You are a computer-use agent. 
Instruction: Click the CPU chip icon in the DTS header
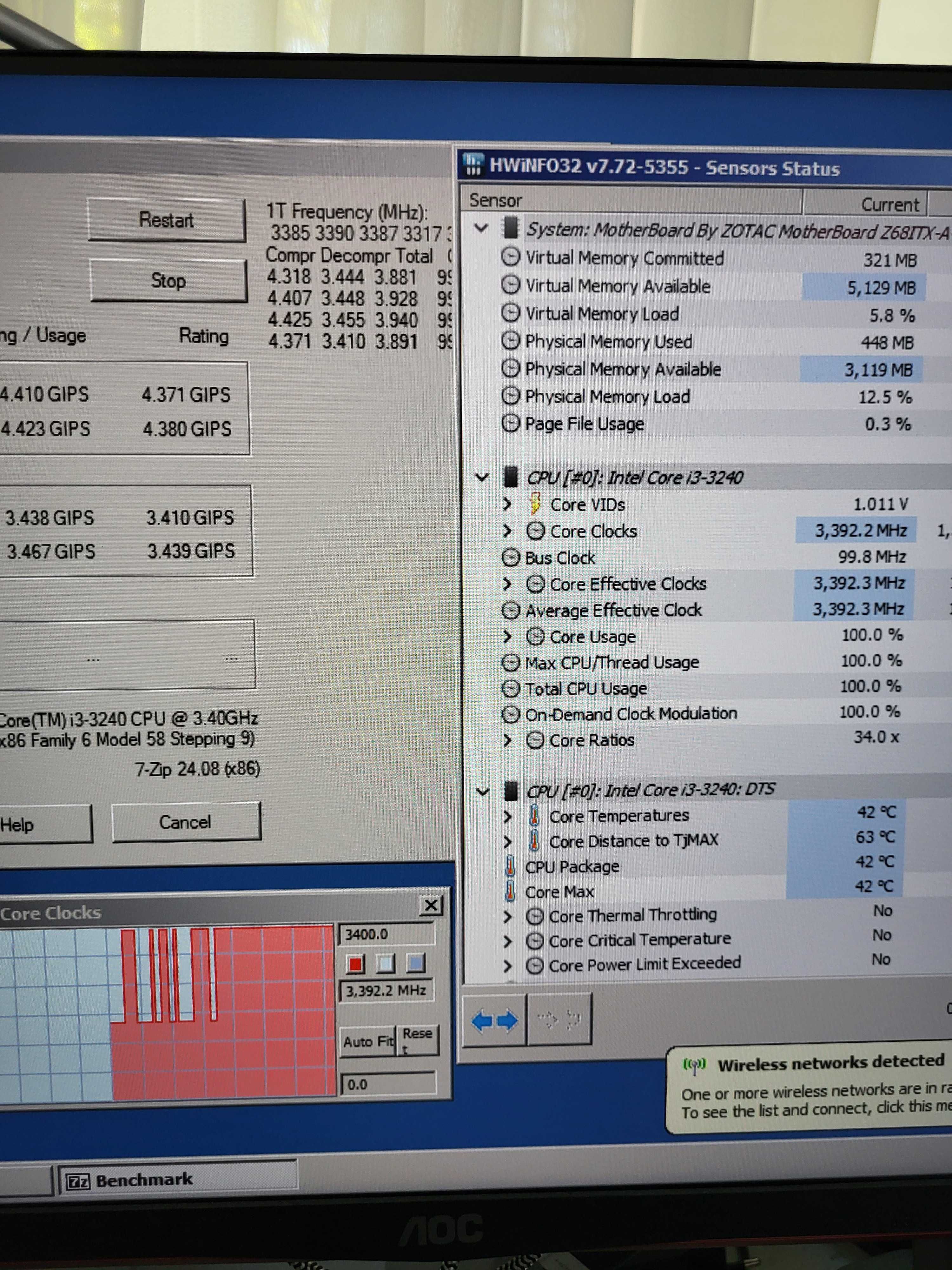[x=510, y=791]
